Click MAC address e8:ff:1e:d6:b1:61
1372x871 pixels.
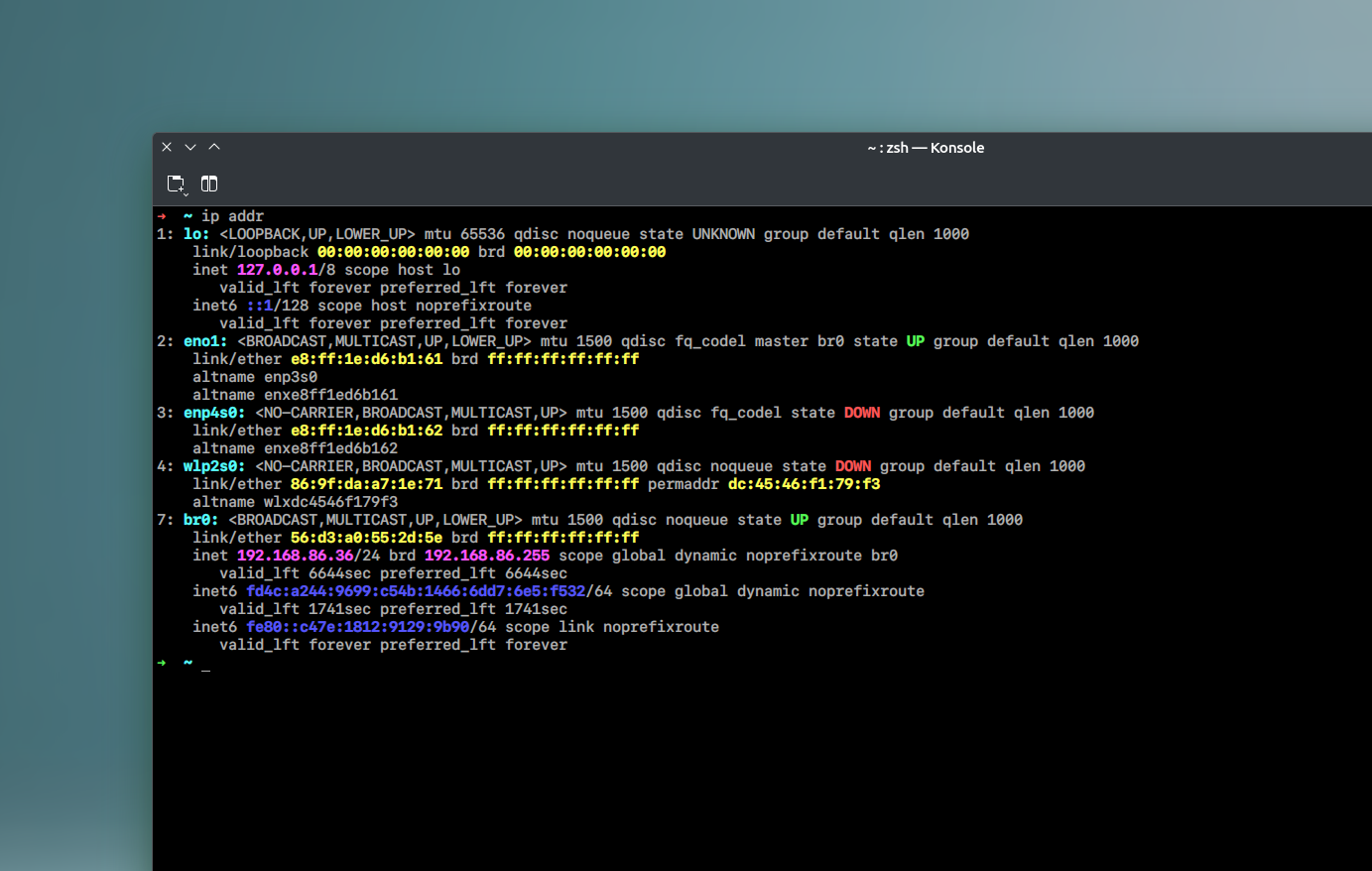tap(366, 359)
